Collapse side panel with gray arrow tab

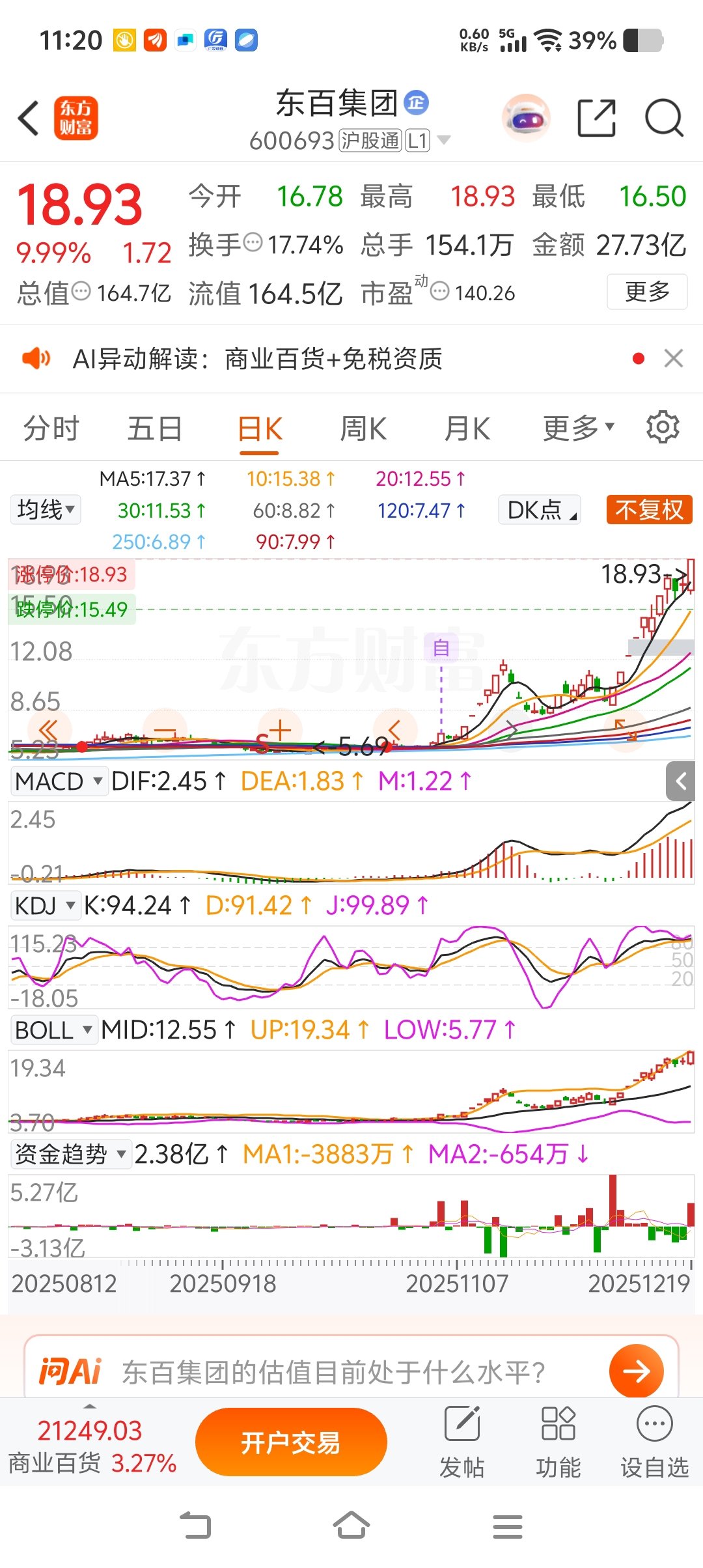[682, 781]
